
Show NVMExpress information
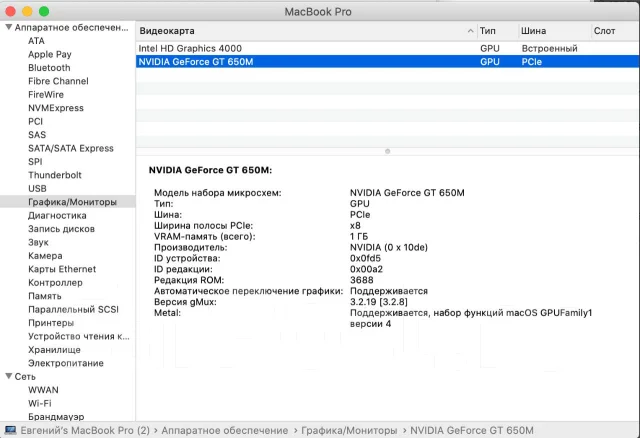pyautogui.click(x=56, y=108)
